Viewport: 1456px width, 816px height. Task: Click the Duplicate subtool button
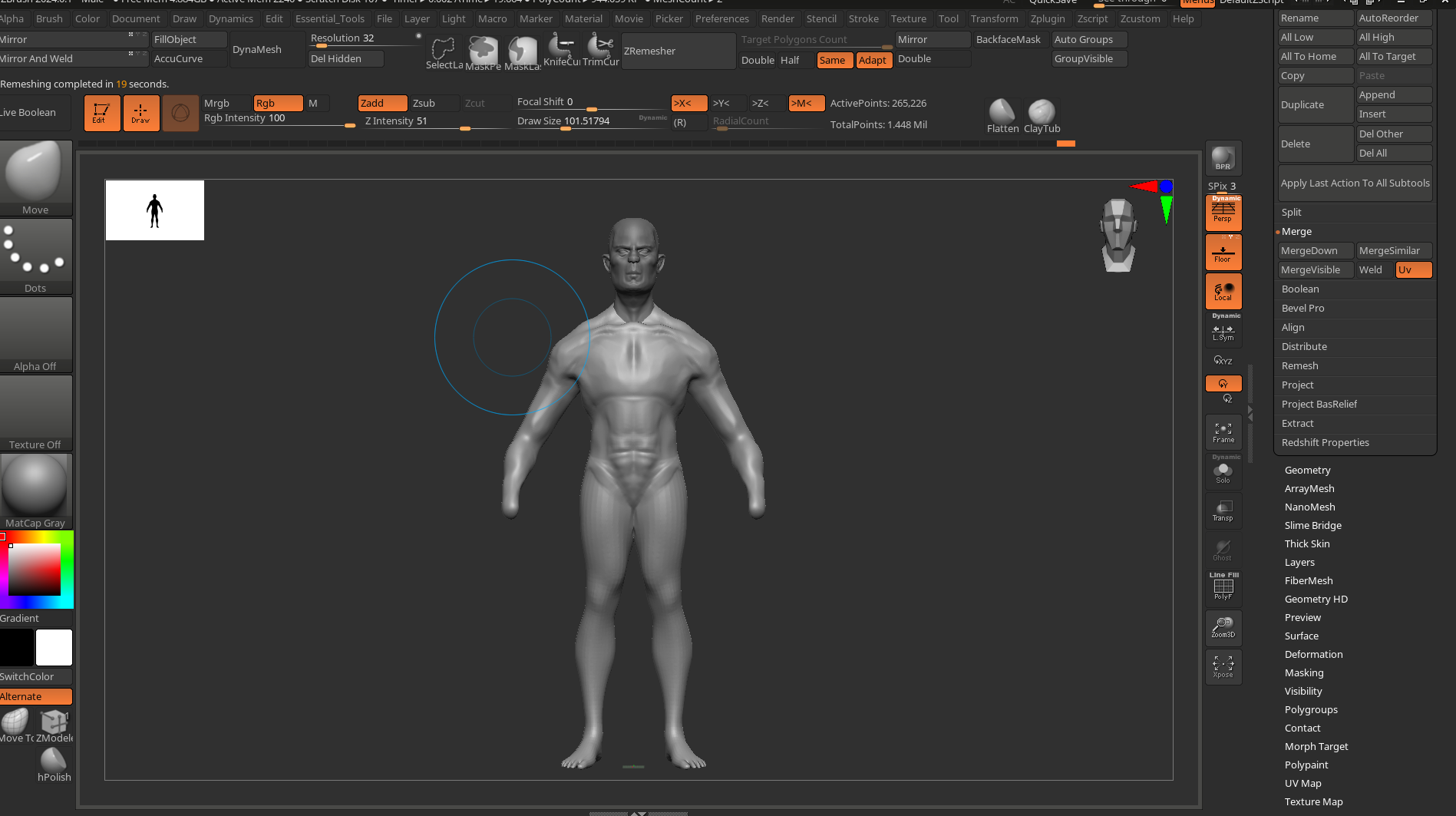tap(1316, 105)
